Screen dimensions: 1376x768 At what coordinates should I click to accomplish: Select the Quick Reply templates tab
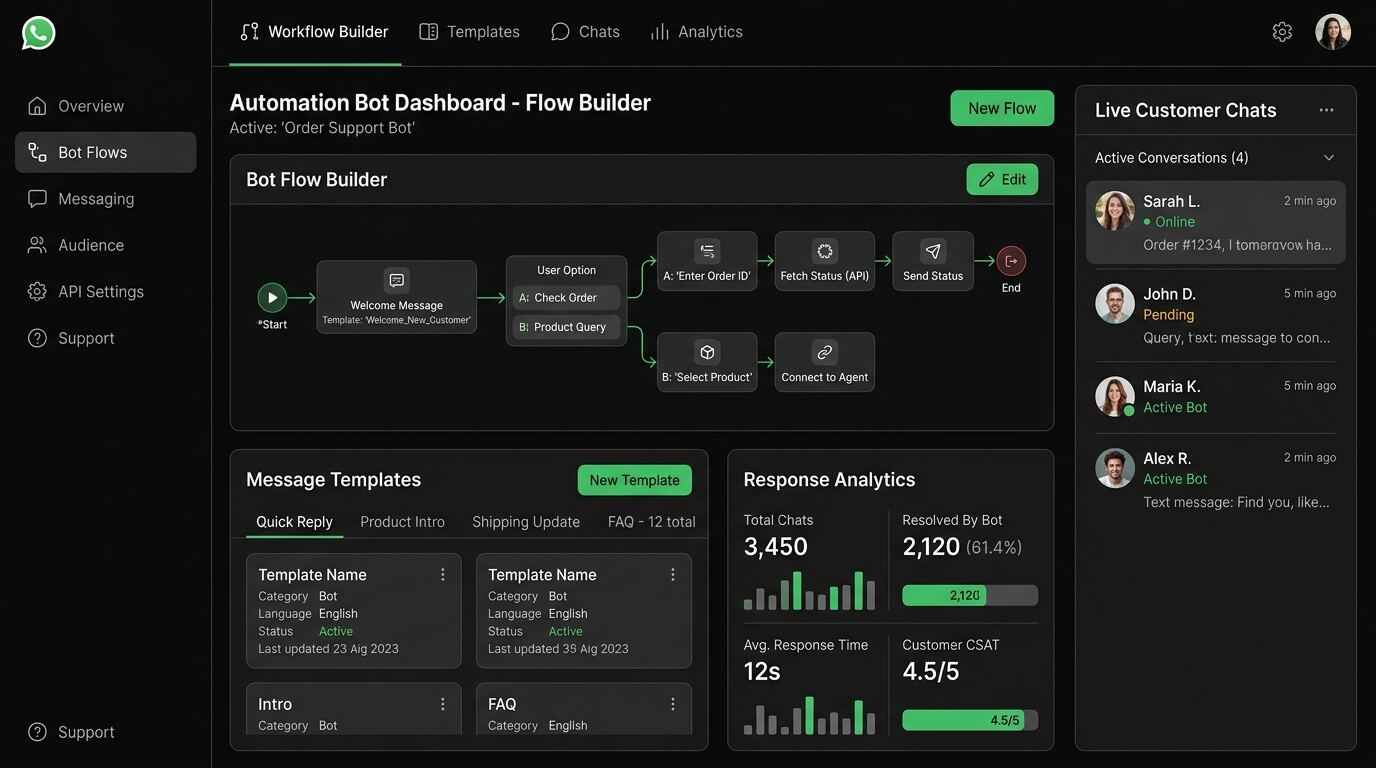click(294, 522)
